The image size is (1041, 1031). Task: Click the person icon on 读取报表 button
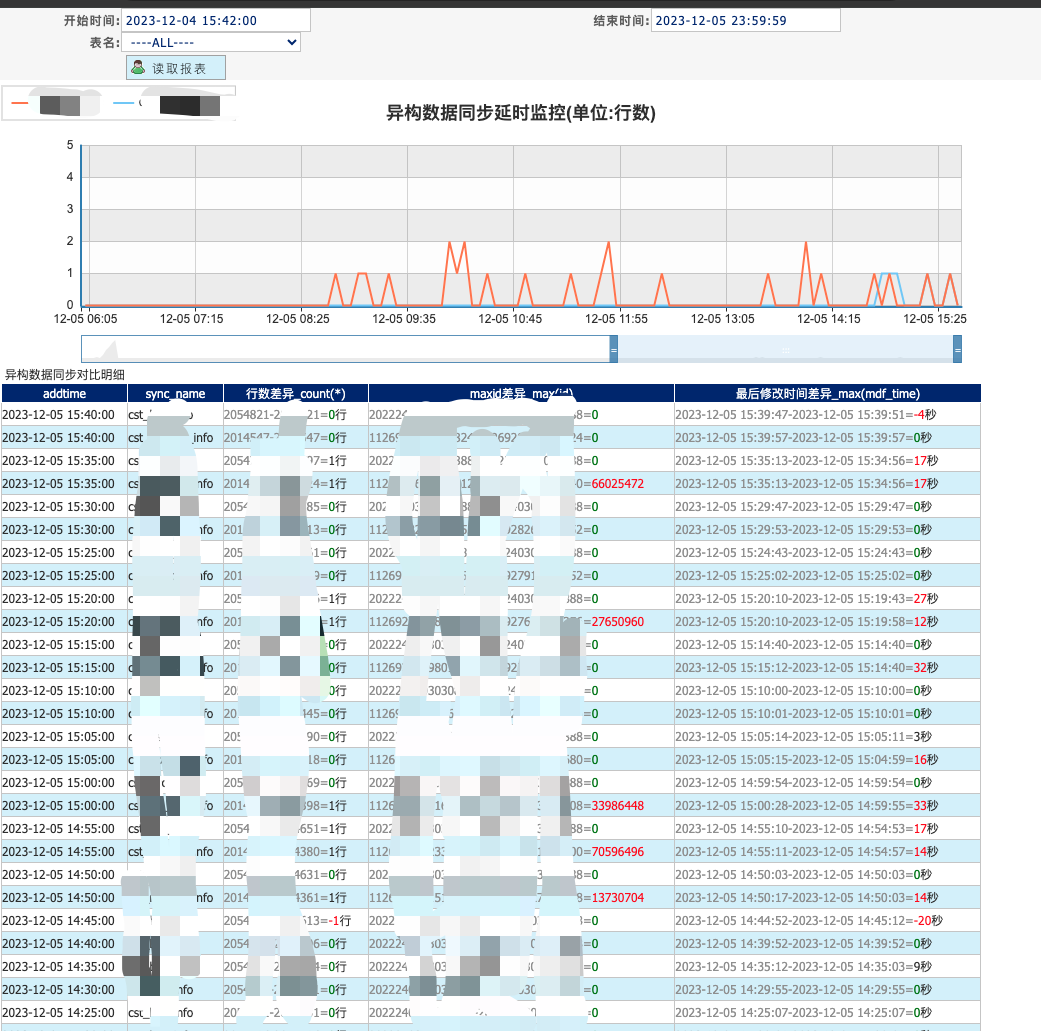tap(138, 67)
